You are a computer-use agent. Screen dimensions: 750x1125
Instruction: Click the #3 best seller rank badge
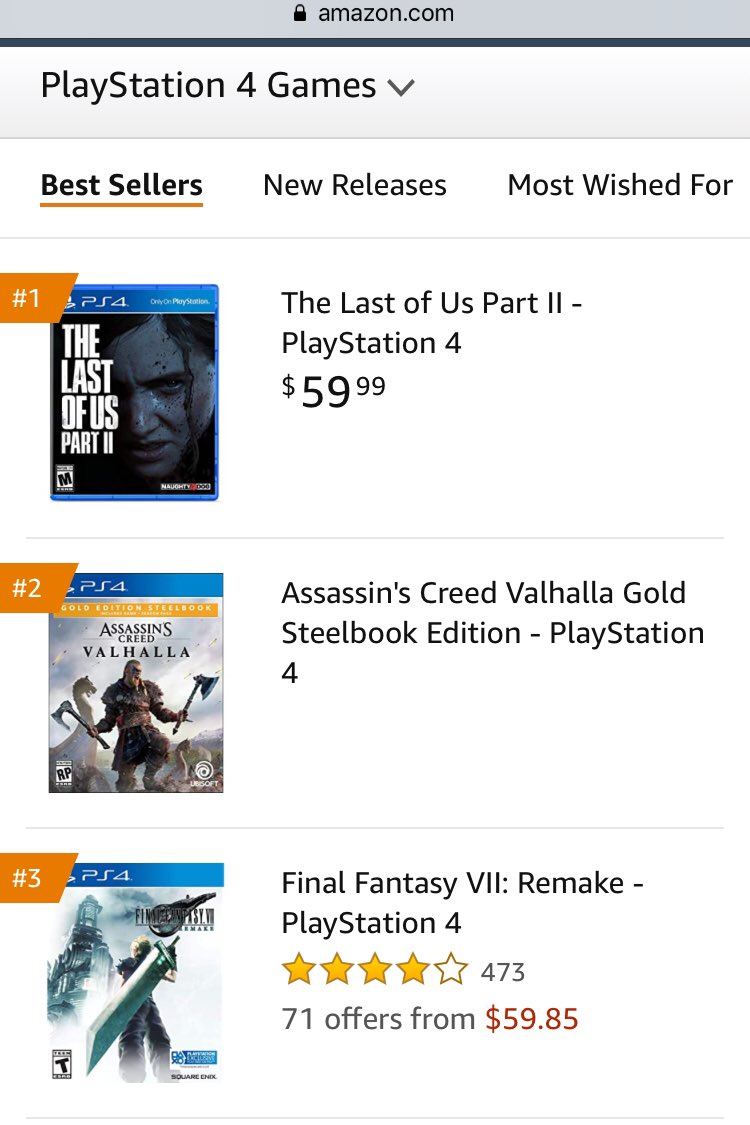tap(26, 877)
